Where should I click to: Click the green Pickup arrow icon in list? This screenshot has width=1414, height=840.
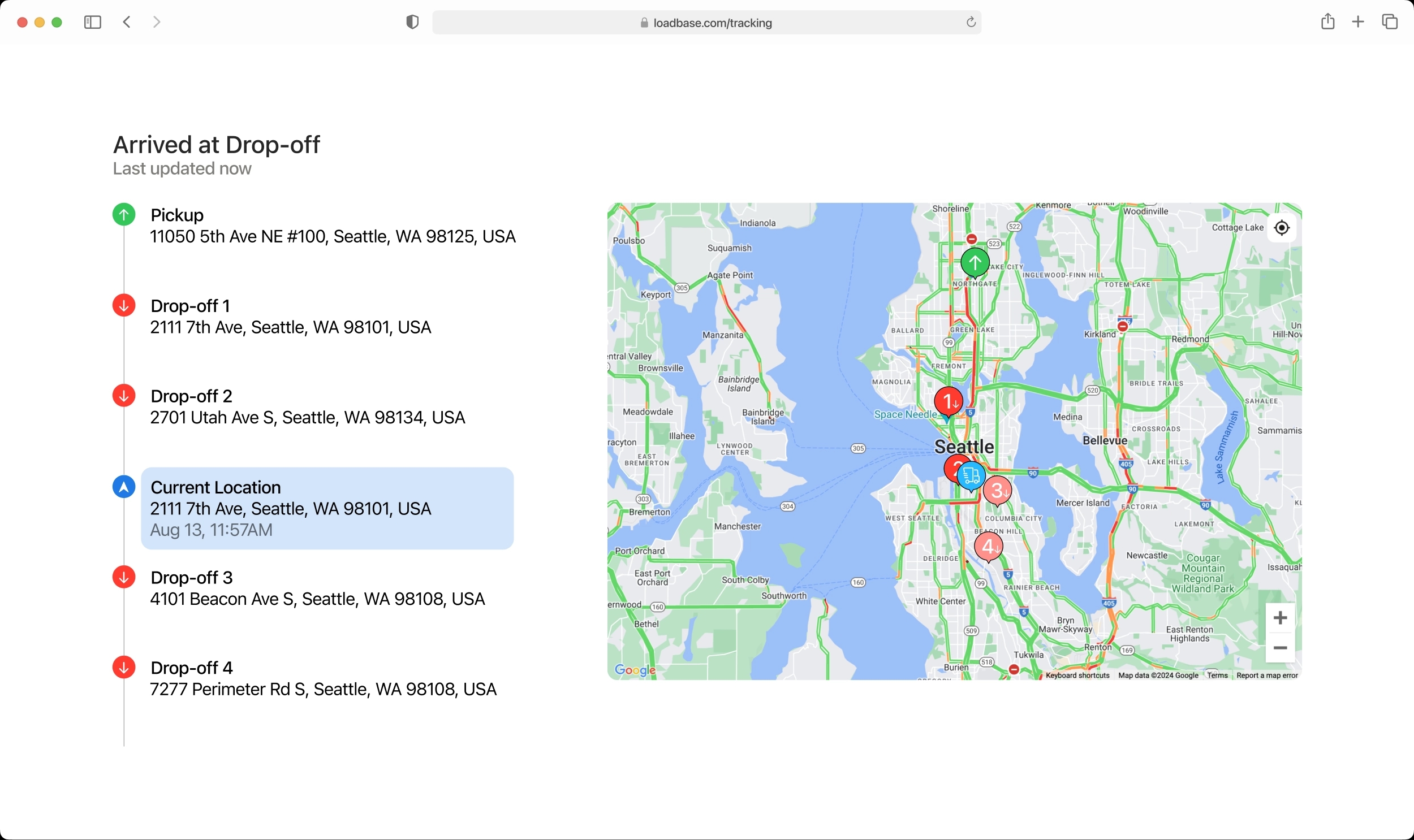[x=124, y=215]
